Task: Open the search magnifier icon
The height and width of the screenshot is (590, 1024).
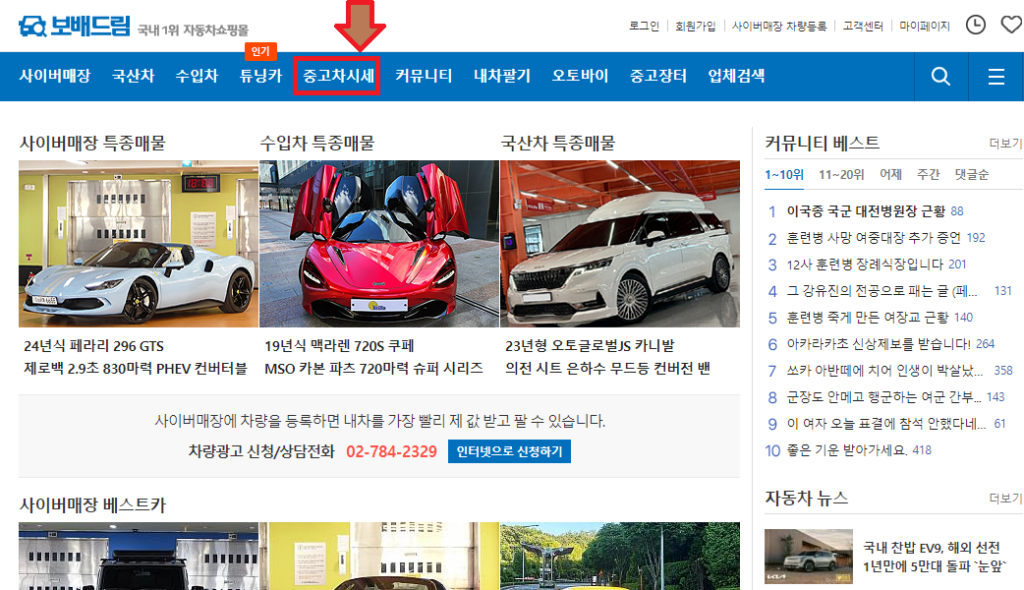Action: tap(941, 76)
